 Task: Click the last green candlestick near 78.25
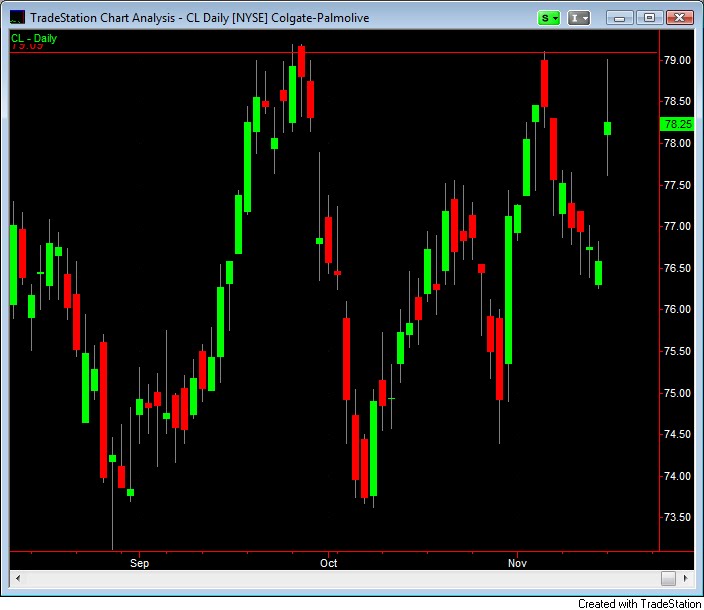pyautogui.click(x=607, y=128)
